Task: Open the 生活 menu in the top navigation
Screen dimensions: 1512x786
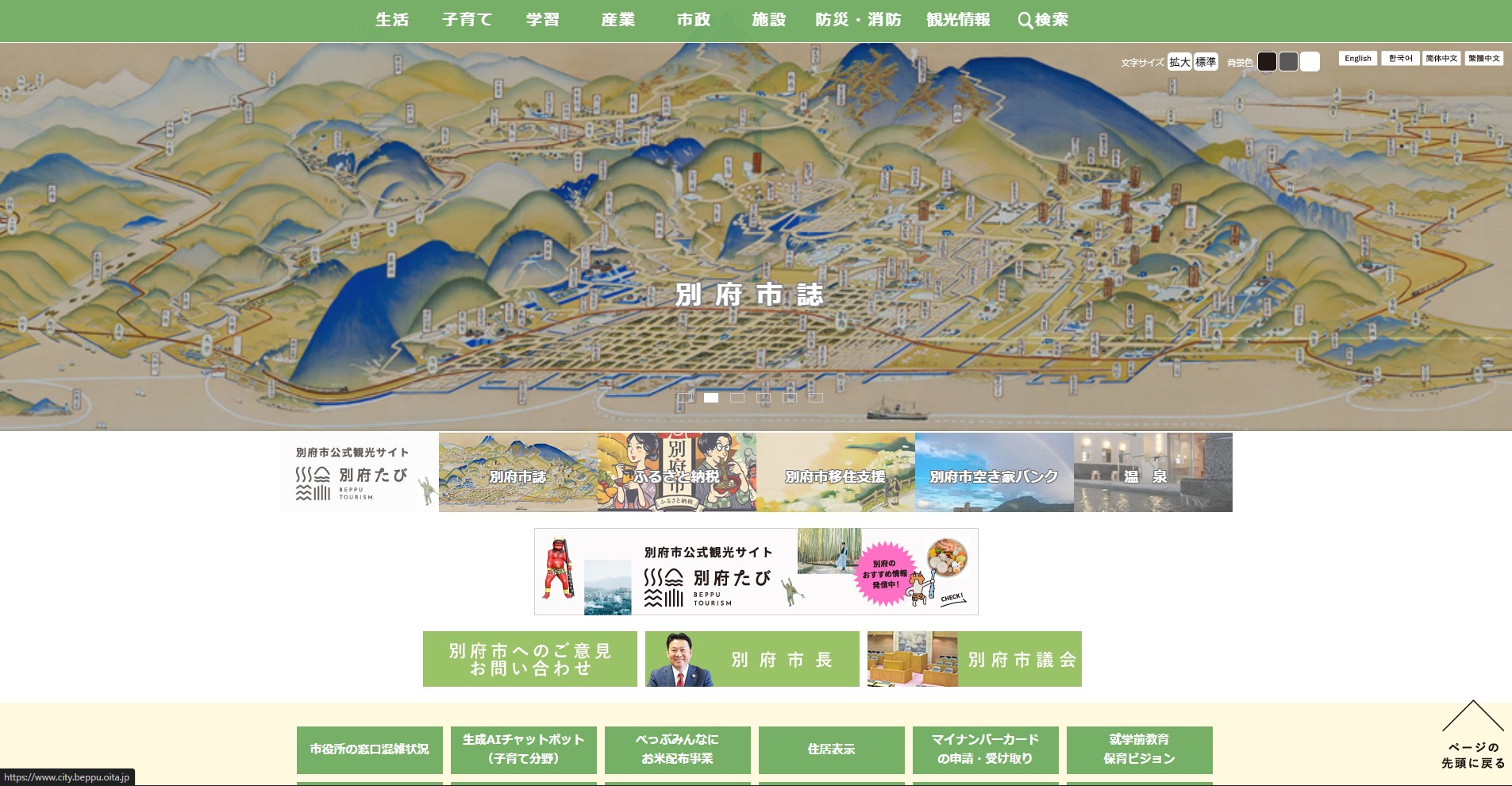Action: click(392, 20)
